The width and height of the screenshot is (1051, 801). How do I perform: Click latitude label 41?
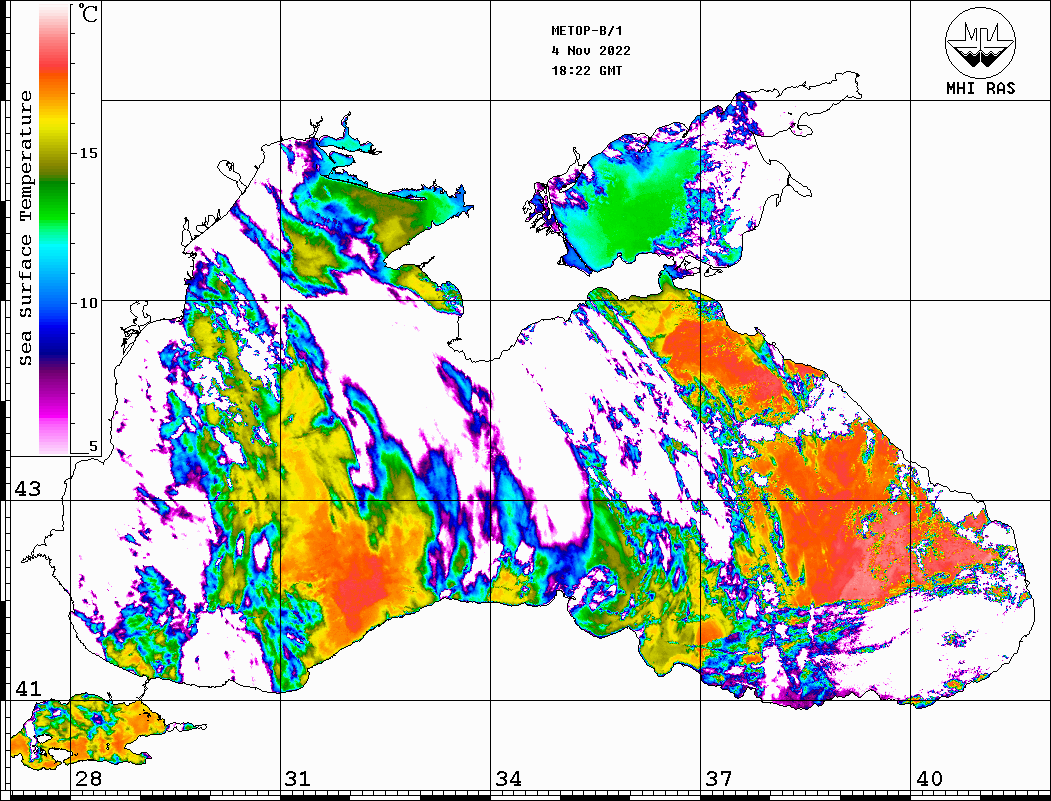28,688
